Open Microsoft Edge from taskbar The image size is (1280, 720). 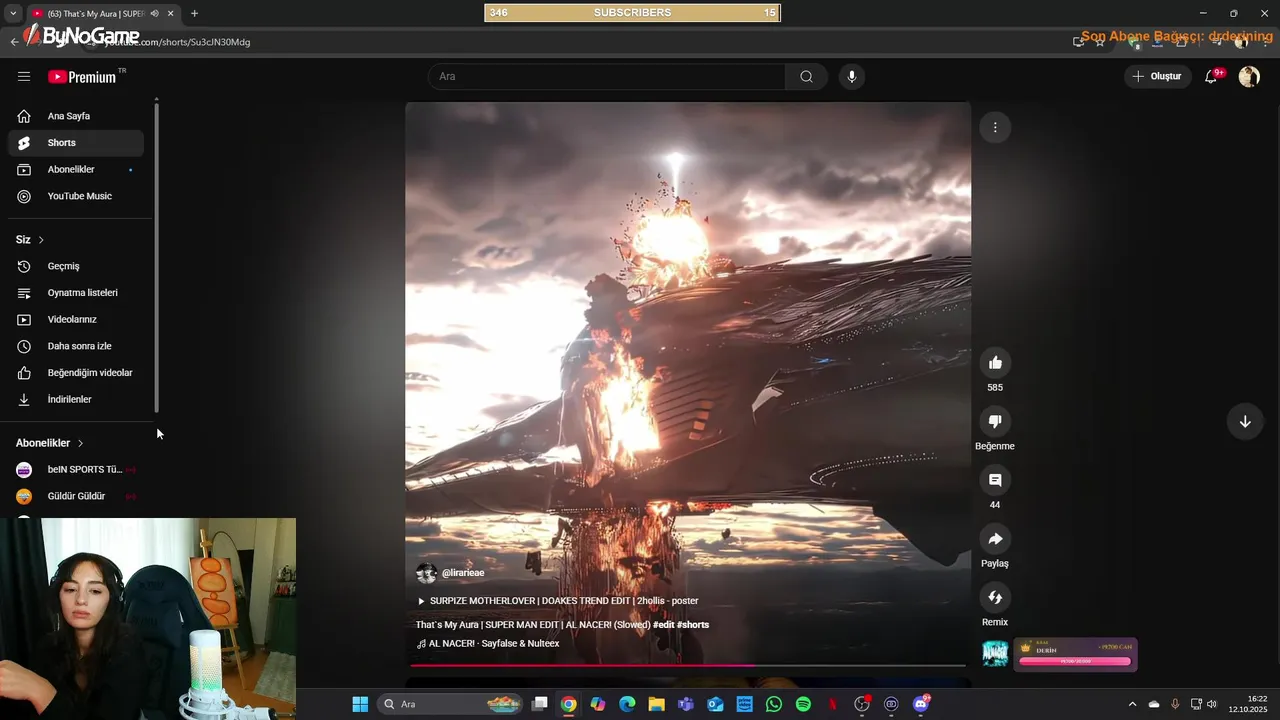click(627, 704)
